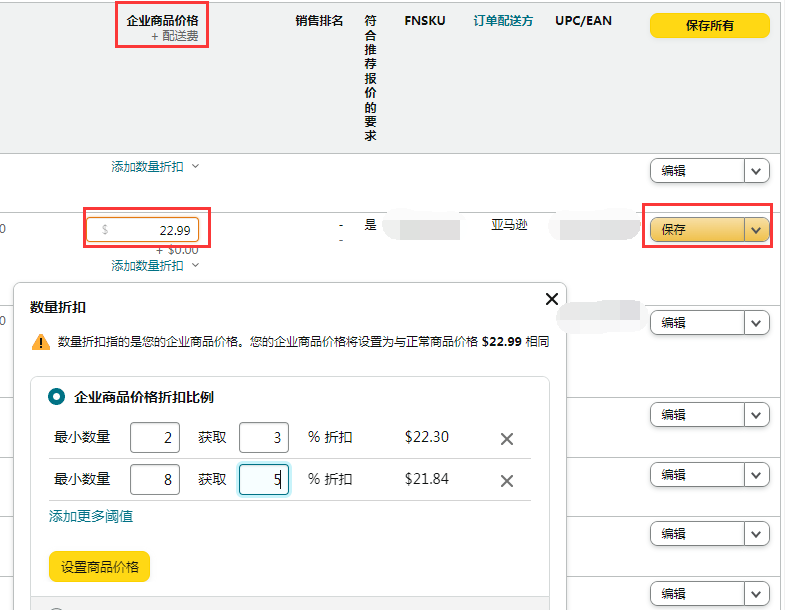
Task: Click the discount percent field containing 3
Action: (x=264, y=438)
